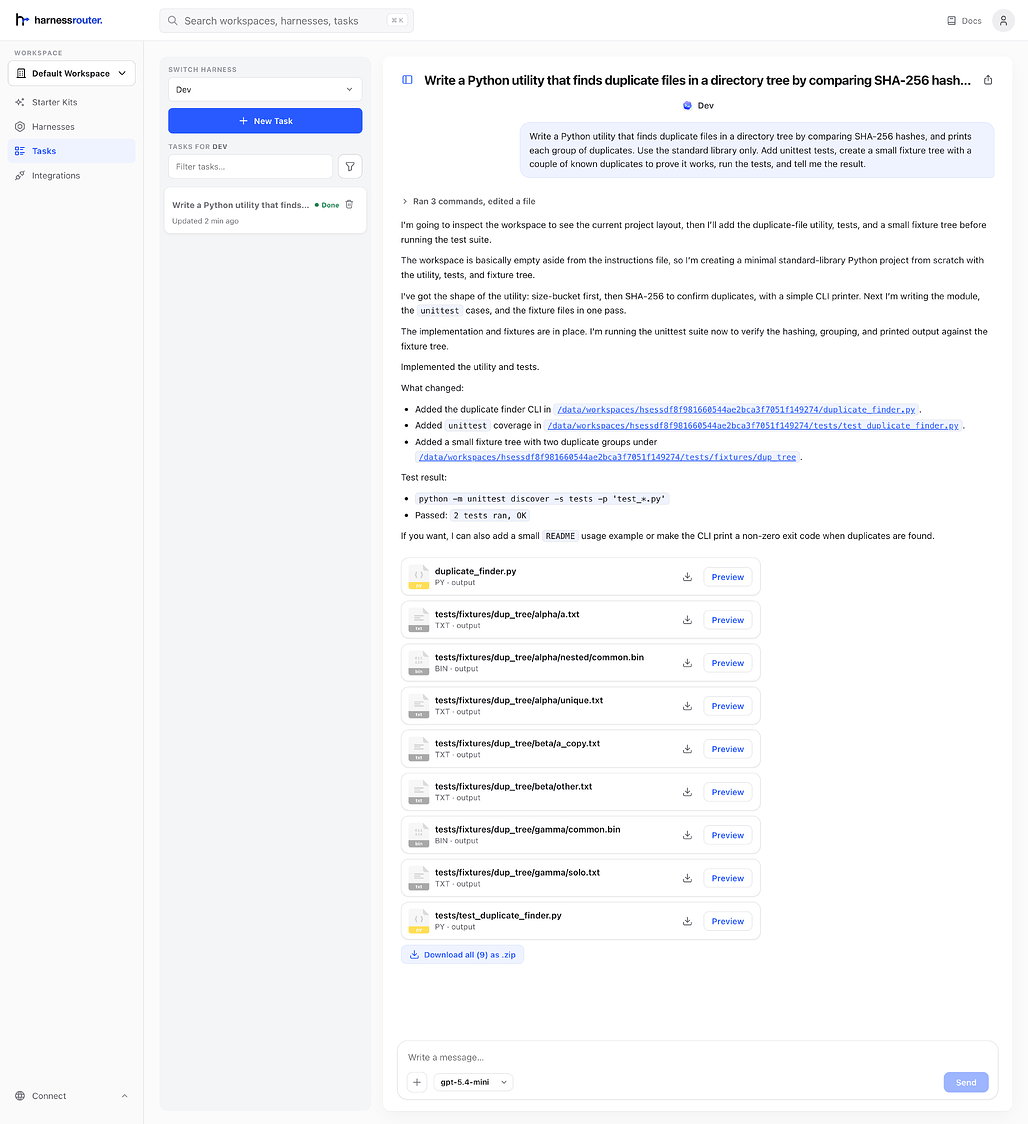
Task: Download all 9 files as zip
Action: coord(462,955)
